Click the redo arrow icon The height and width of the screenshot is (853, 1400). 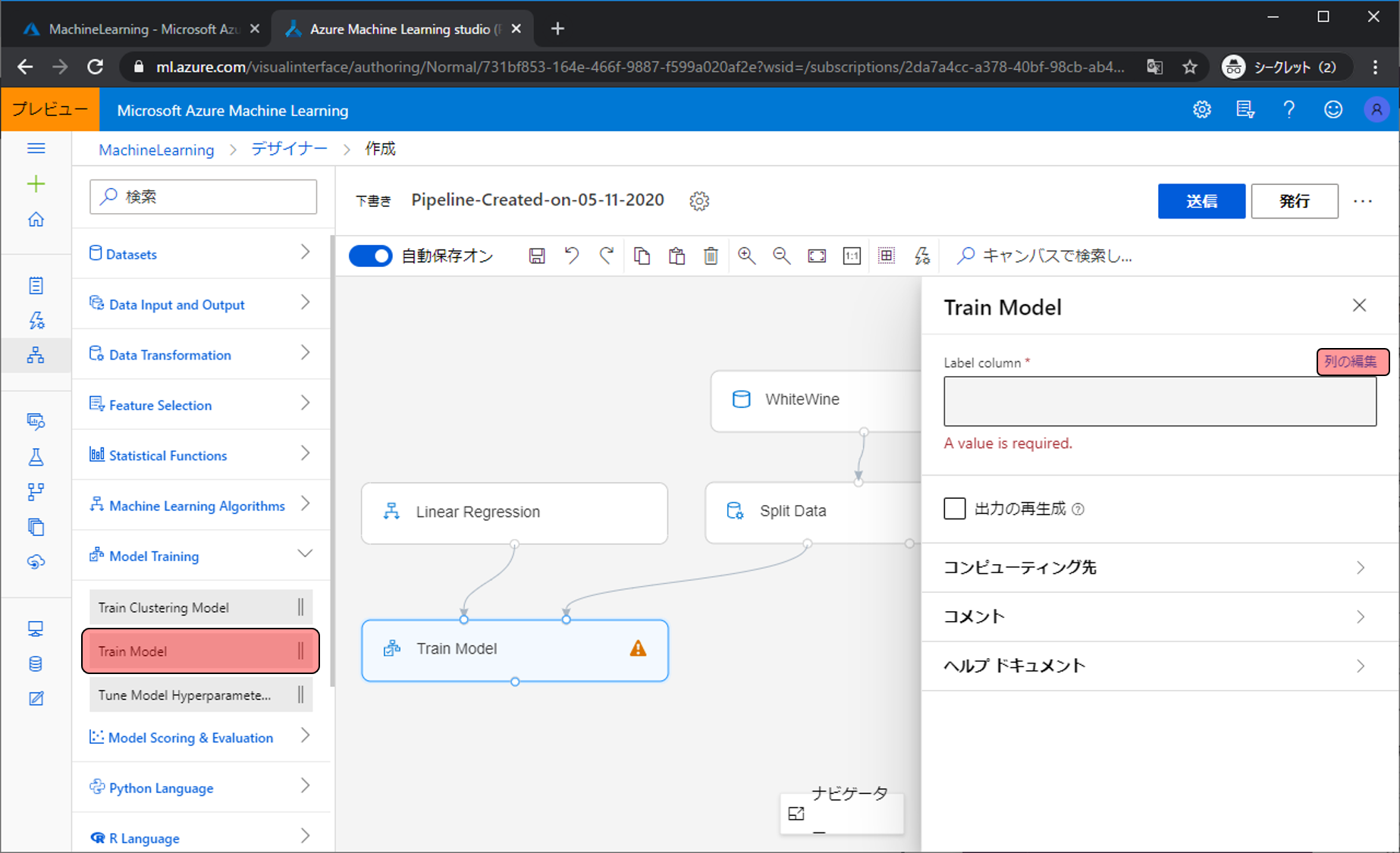pyautogui.click(x=606, y=256)
